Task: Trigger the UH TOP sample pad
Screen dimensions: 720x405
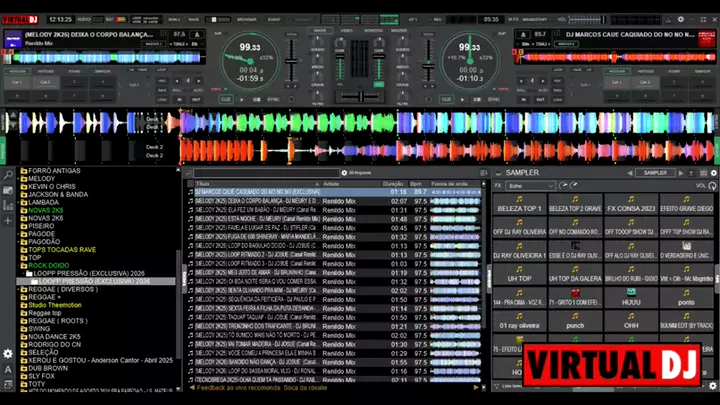Action: 519,274
